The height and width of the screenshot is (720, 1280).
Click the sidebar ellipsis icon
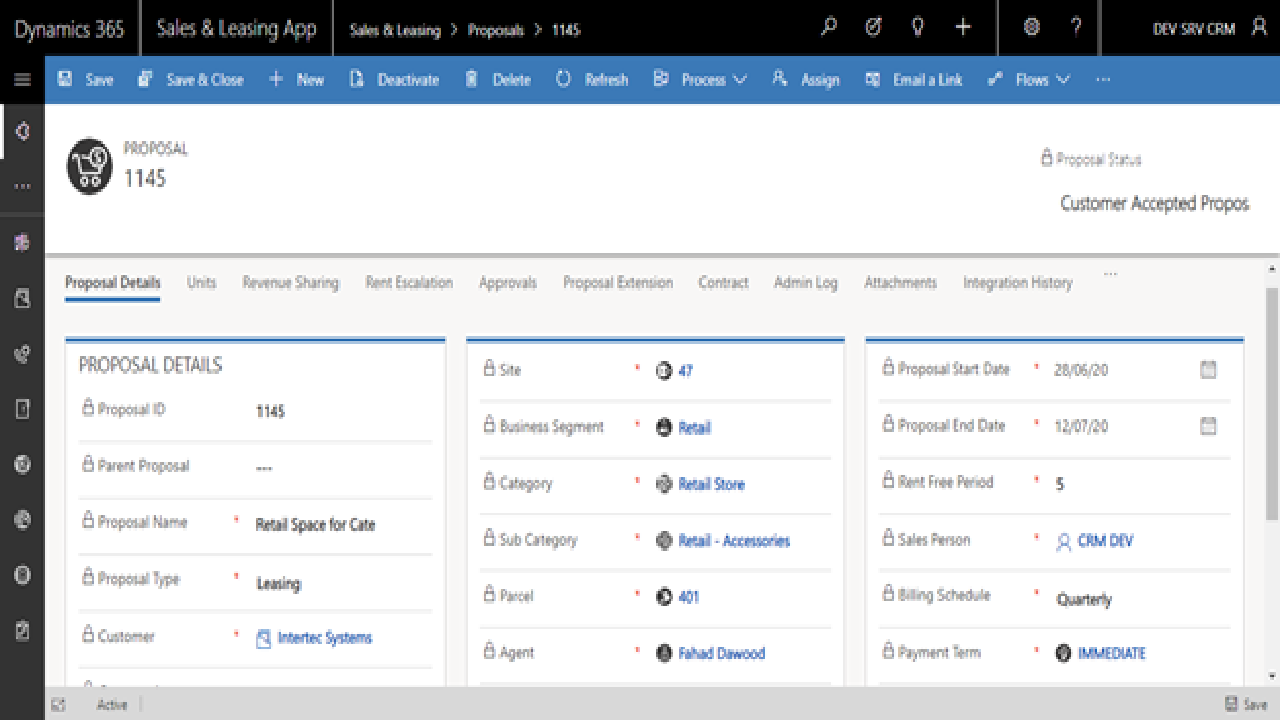[22, 186]
